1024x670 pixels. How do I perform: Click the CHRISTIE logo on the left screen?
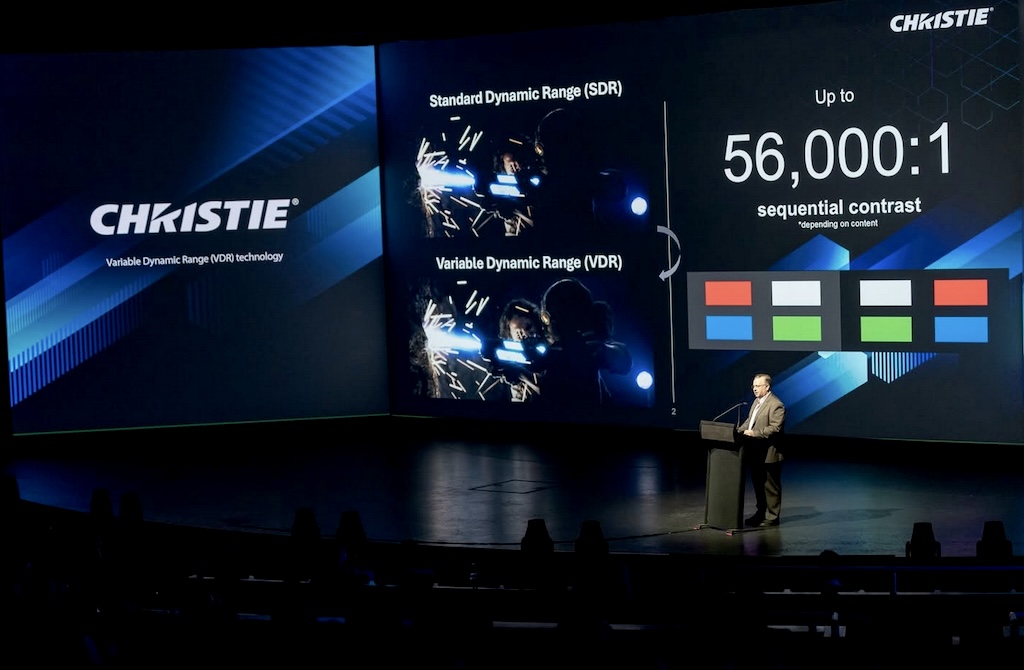pyautogui.click(x=194, y=216)
